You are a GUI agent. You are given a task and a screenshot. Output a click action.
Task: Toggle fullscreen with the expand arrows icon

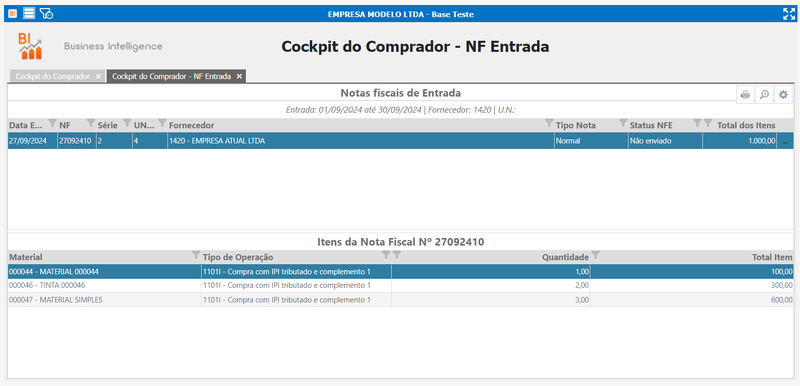[x=789, y=14]
